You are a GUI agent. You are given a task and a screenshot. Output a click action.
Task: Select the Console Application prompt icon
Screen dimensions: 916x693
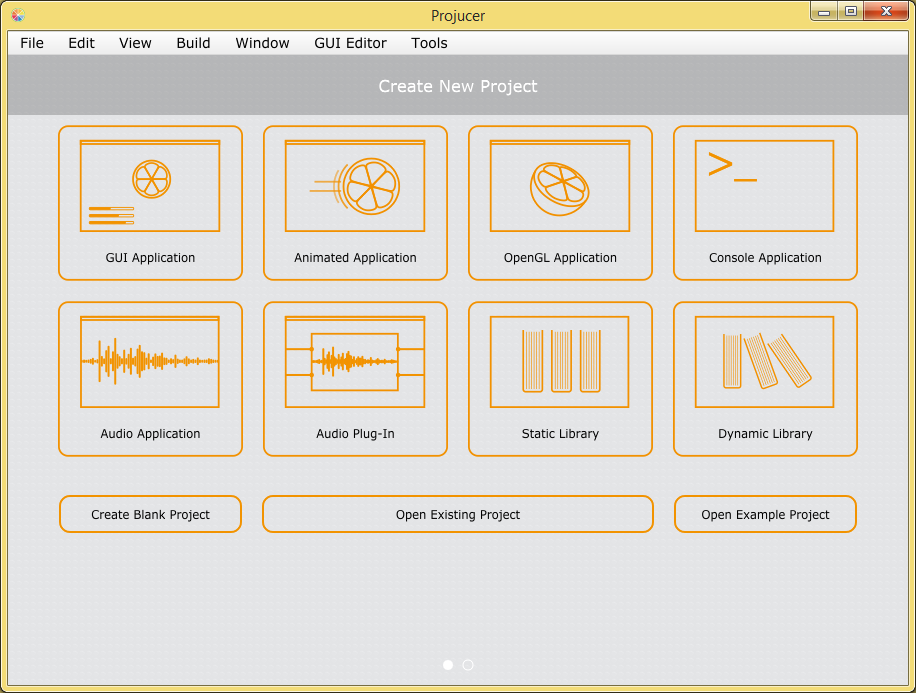point(765,186)
